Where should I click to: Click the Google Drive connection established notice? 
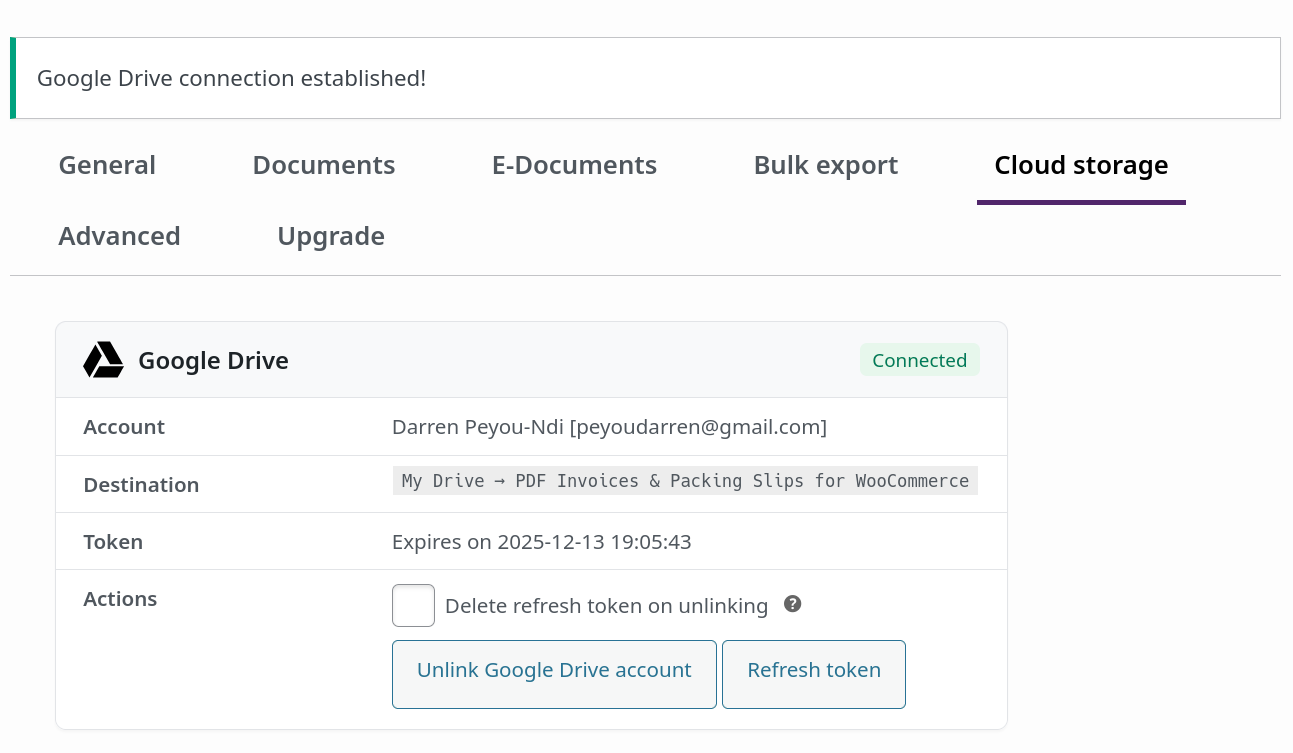[231, 78]
